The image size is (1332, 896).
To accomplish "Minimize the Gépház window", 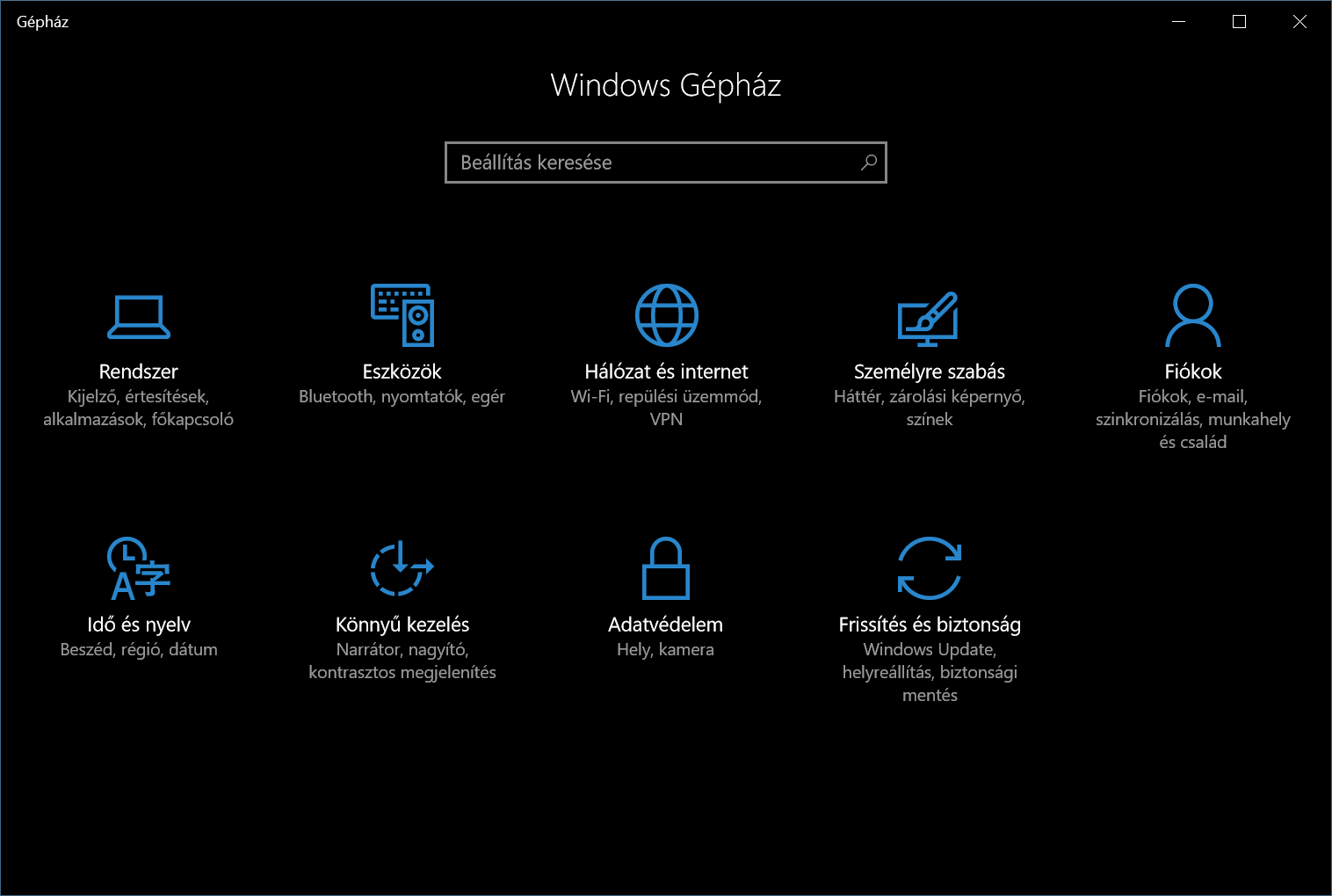I will pyautogui.click(x=1179, y=22).
